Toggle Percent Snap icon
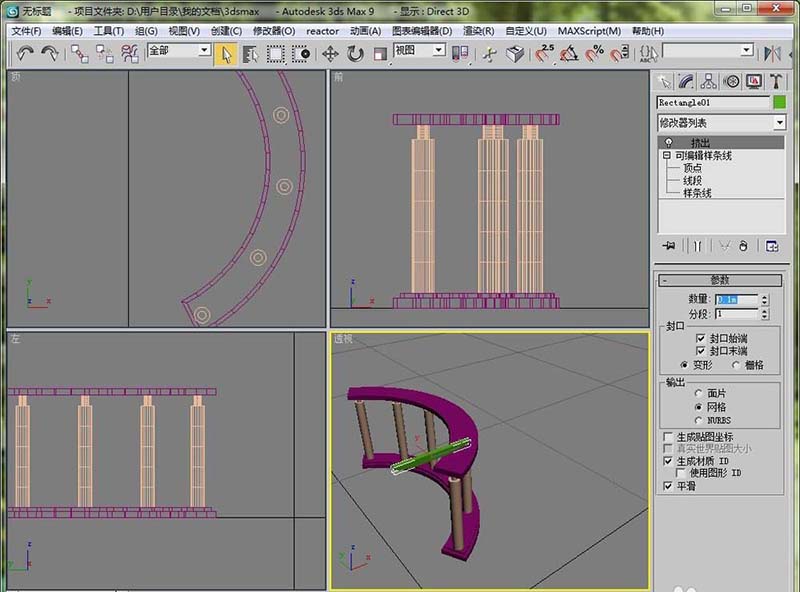Viewport: 800px width, 592px height. (x=594, y=54)
